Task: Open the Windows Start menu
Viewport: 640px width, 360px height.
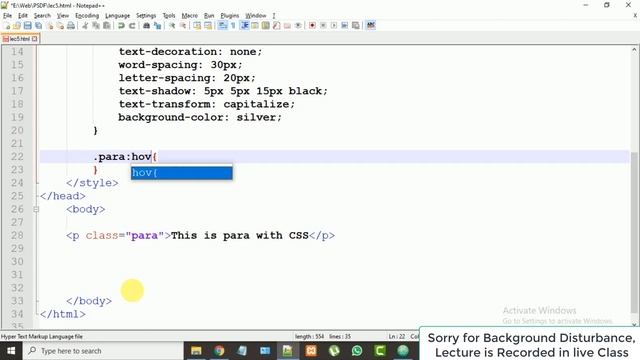Action: point(11,351)
